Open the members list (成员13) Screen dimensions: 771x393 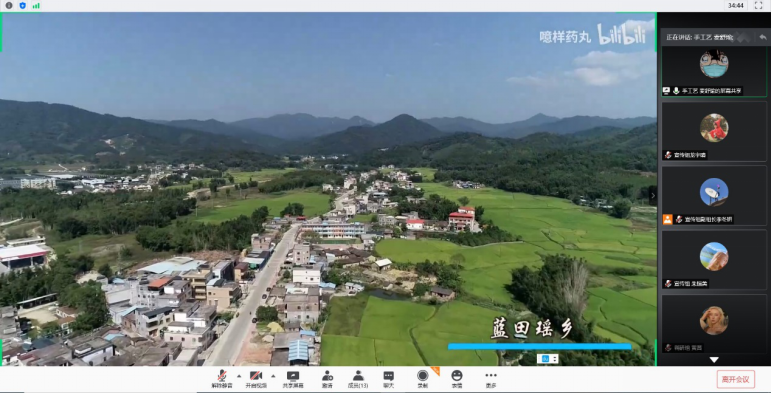358,379
